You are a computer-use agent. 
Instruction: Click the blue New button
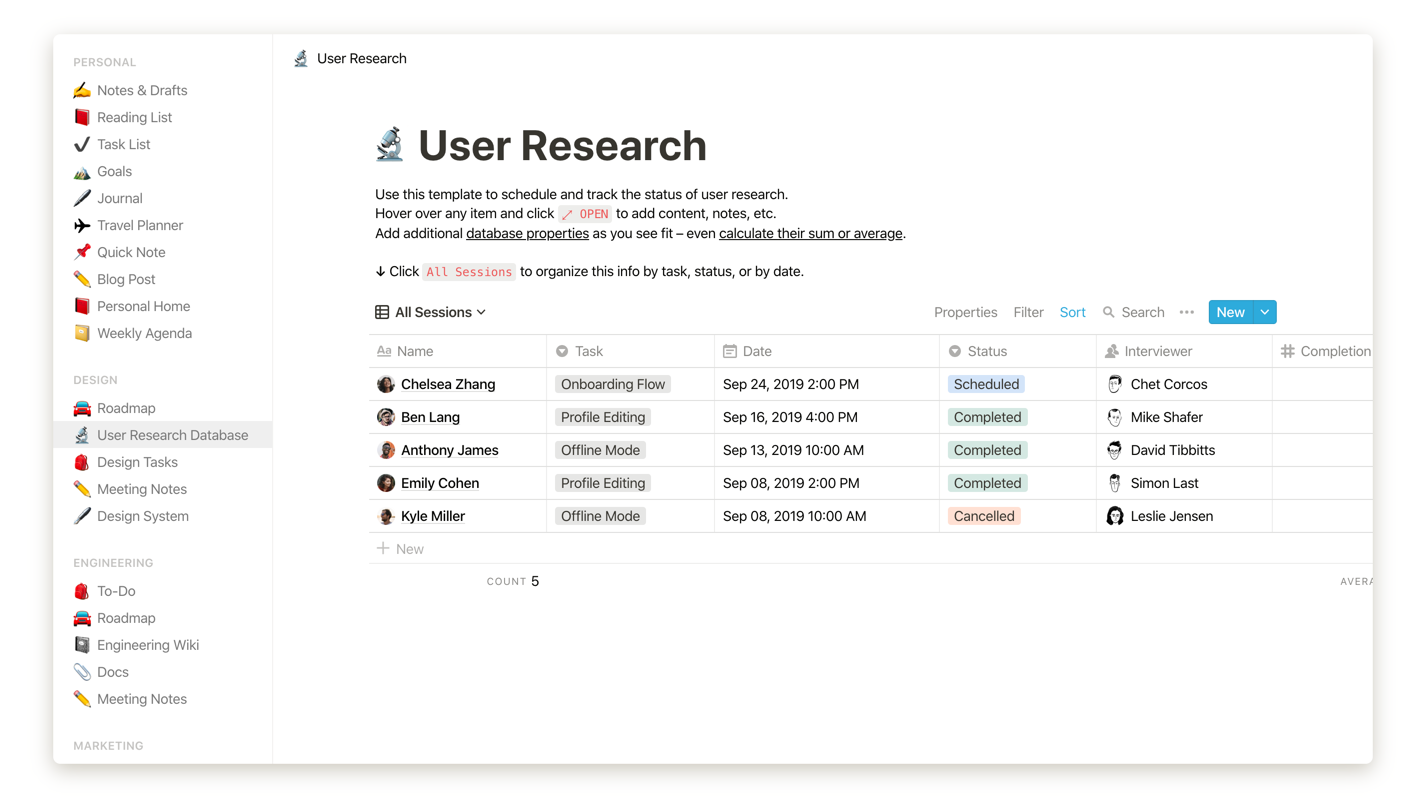[x=1230, y=312]
